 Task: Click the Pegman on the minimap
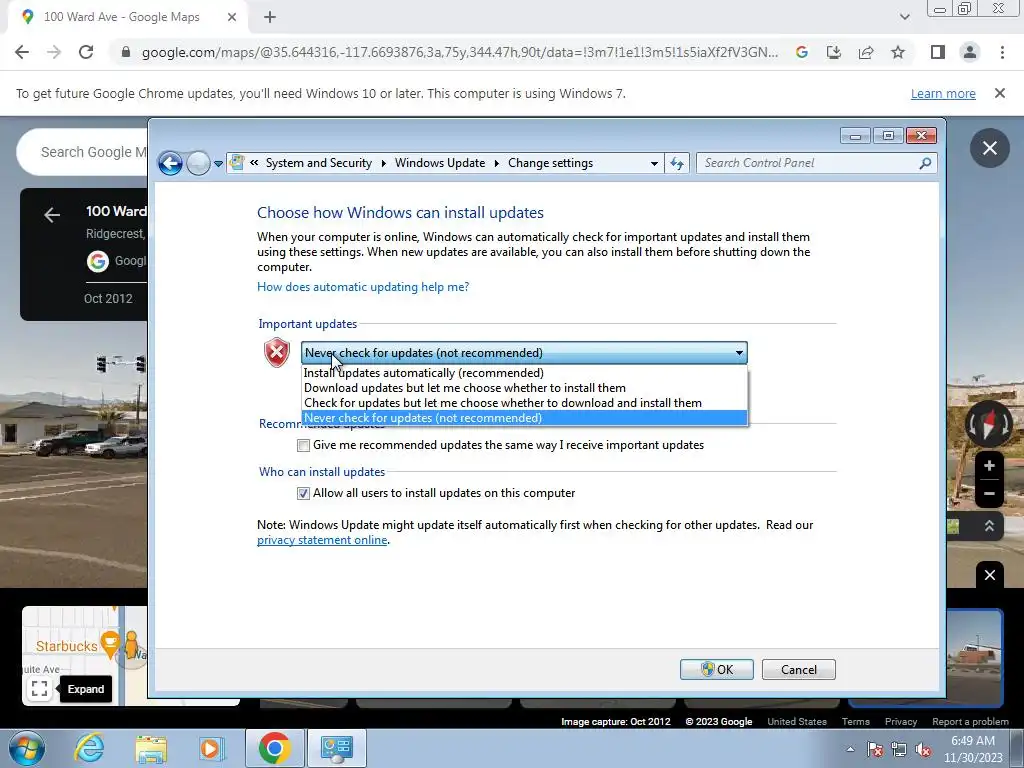(132, 645)
